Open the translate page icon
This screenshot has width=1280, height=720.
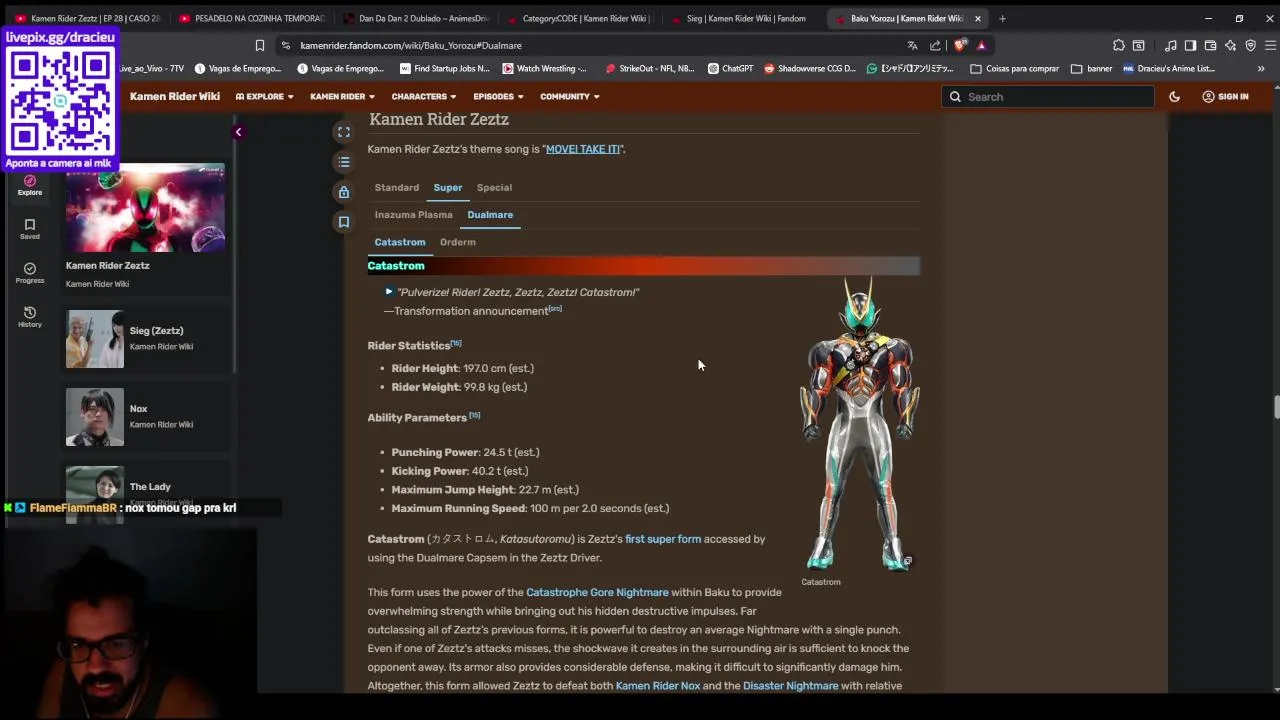(x=912, y=45)
